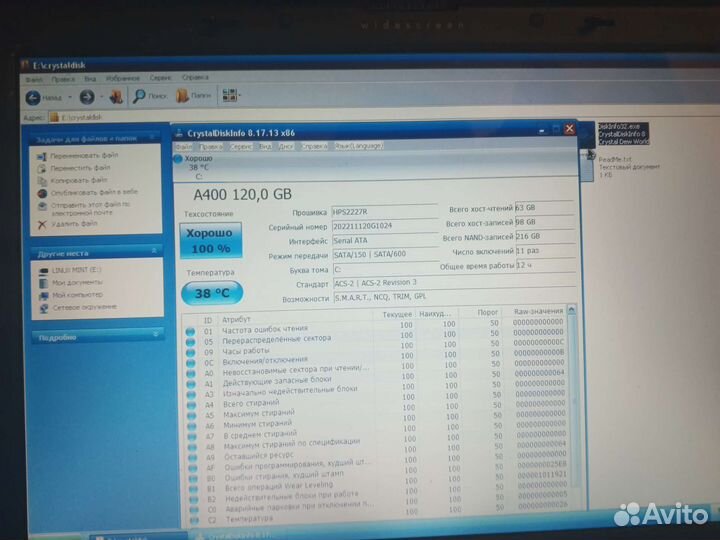Open Сервис menu in Explorer window

(160, 78)
